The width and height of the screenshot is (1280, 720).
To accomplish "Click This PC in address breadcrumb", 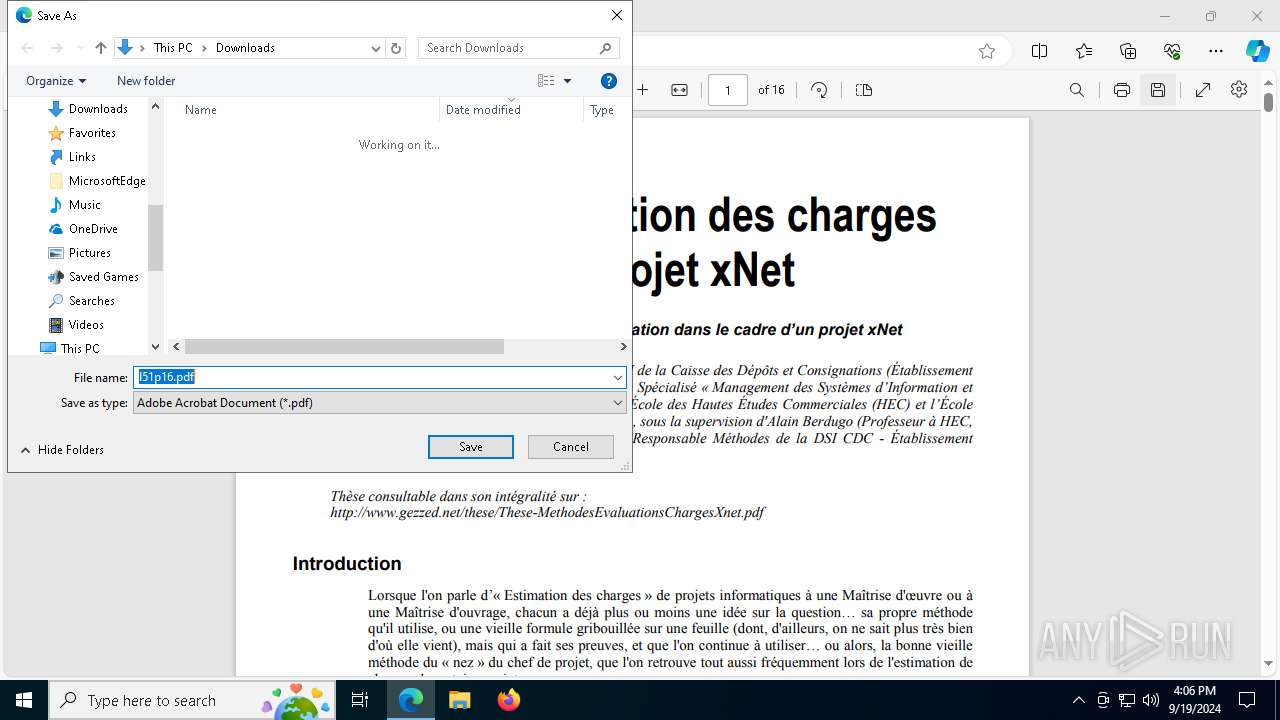I will [x=173, y=48].
